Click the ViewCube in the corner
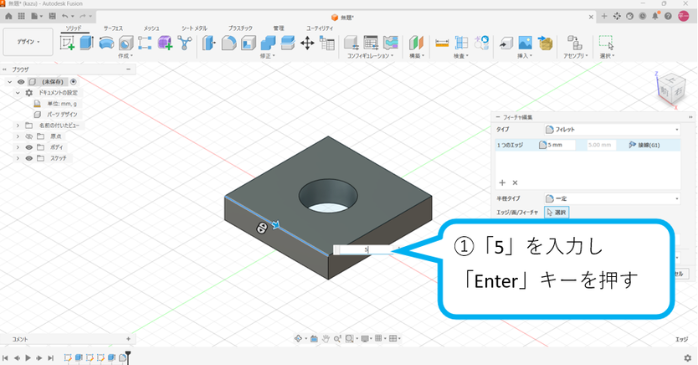Image resolution: width=698 pixels, height=365 pixels. pyautogui.click(x=670, y=90)
